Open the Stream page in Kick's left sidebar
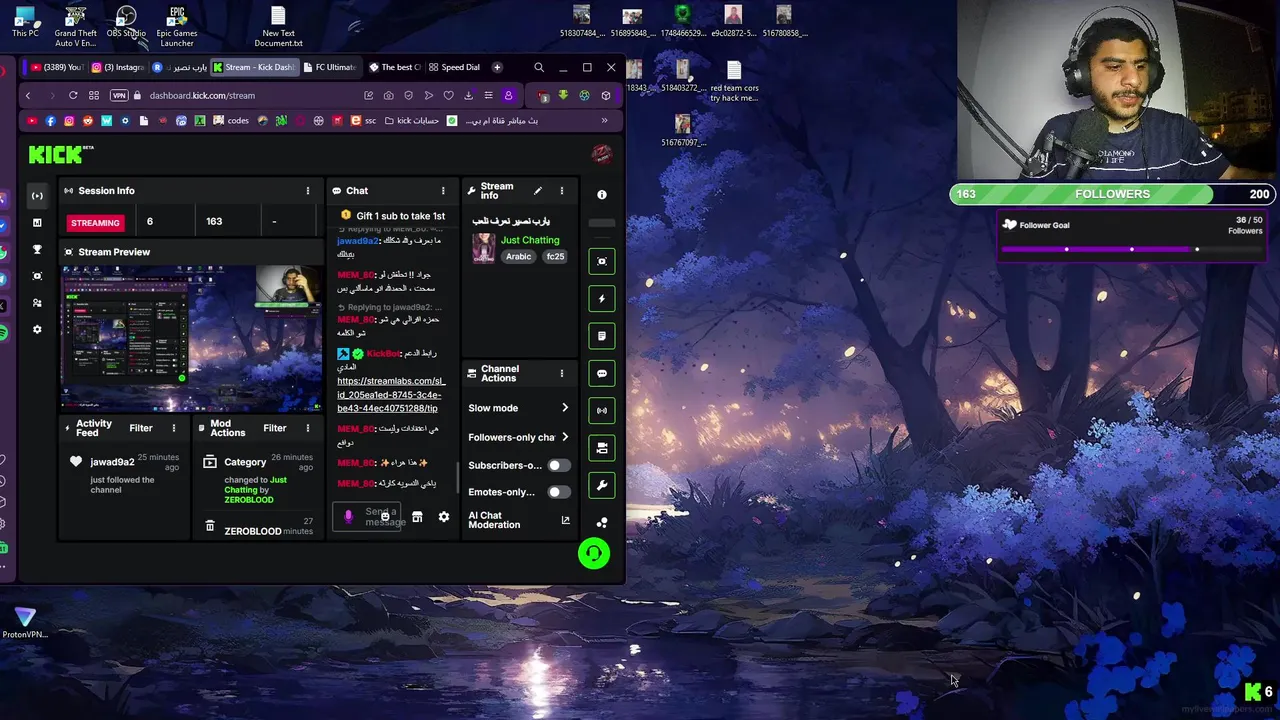Image resolution: width=1280 pixels, height=720 pixels. click(x=37, y=196)
